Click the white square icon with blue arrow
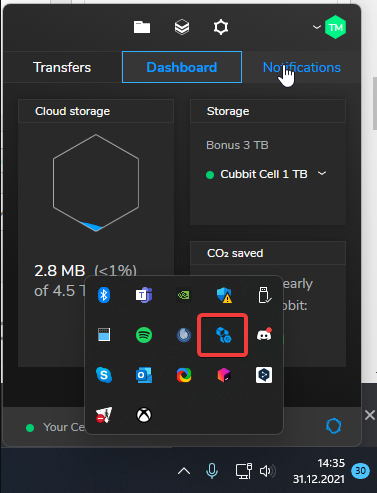 264,375
